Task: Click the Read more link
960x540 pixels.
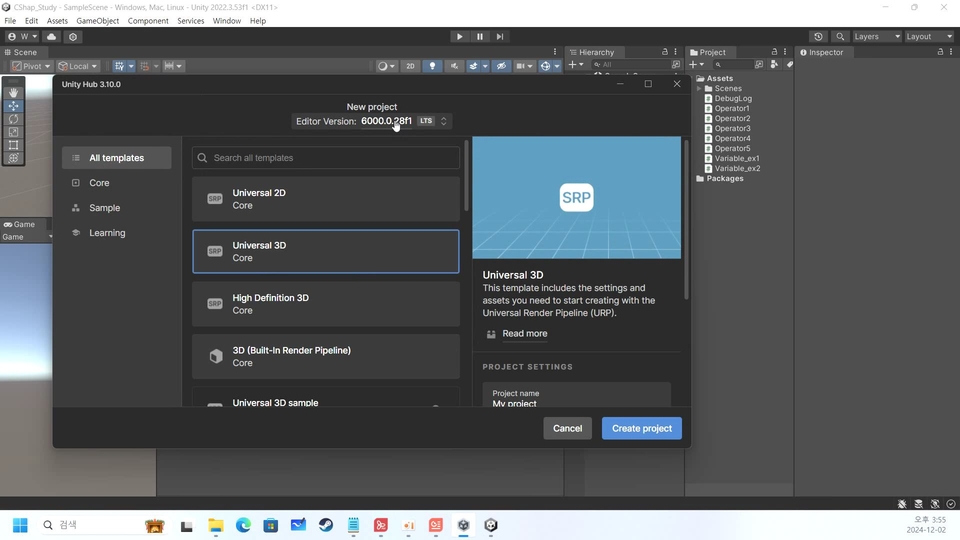Action: click(x=525, y=334)
